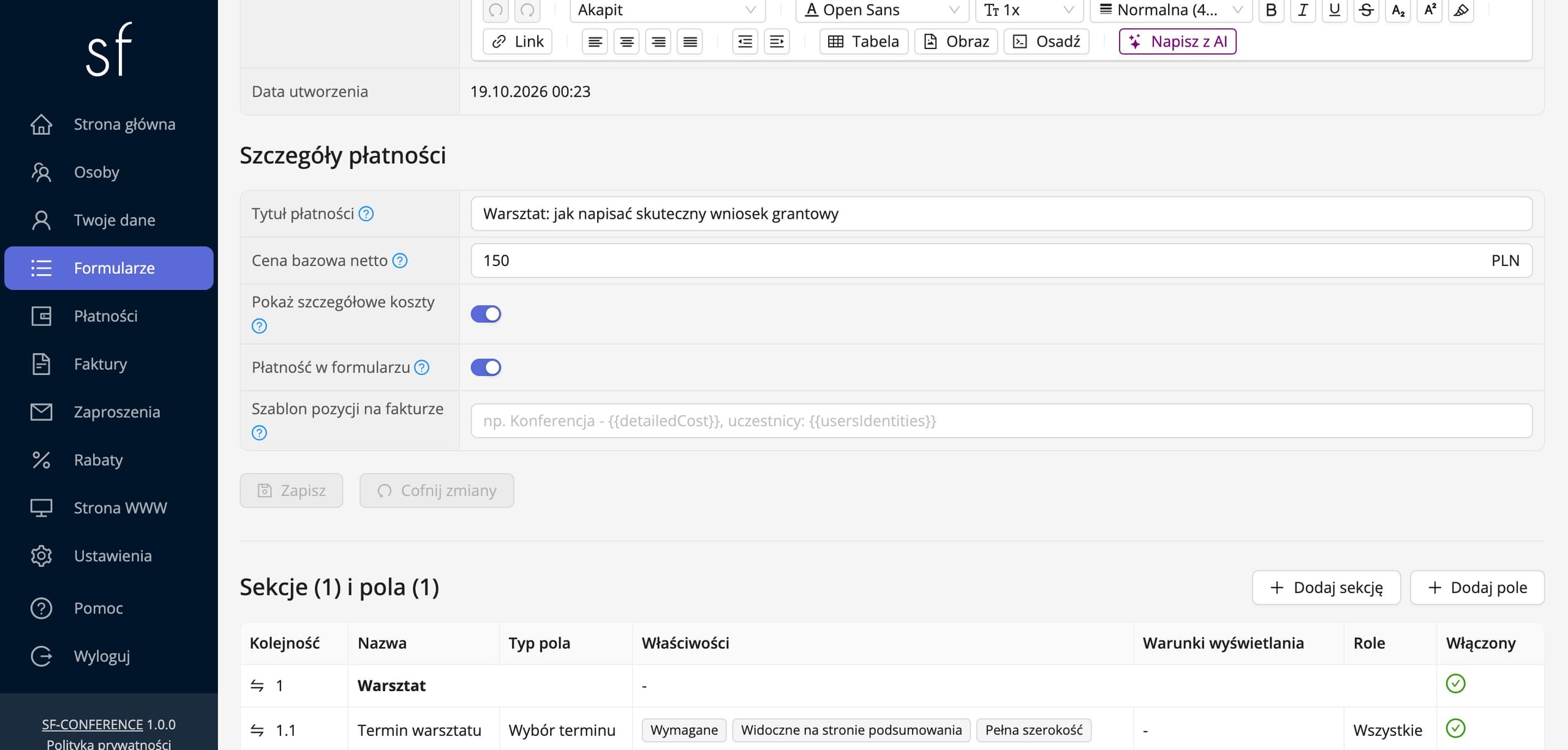
Task: Click the superscript icon
Action: [1430, 10]
